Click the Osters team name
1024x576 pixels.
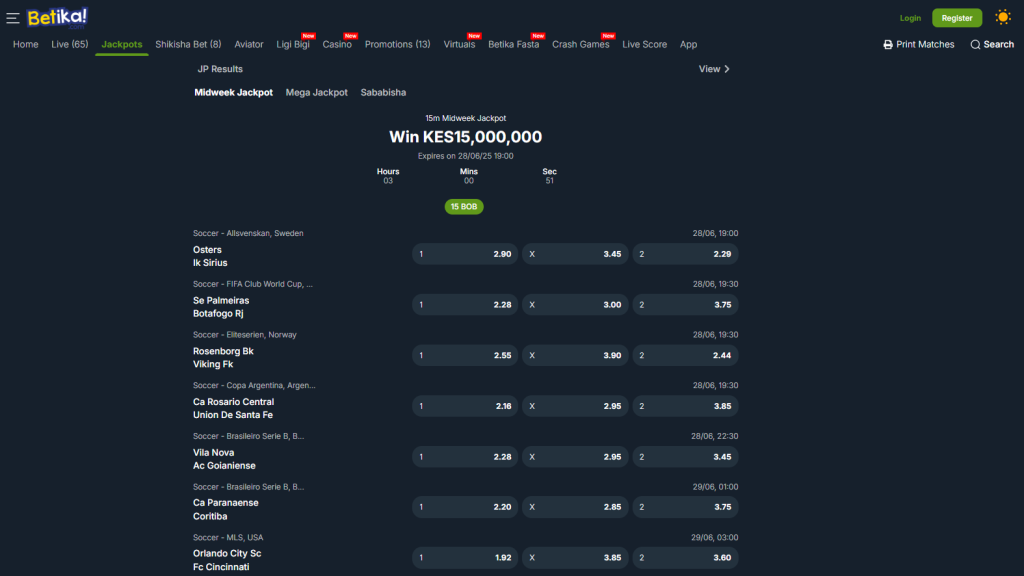[x=207, y=249]
